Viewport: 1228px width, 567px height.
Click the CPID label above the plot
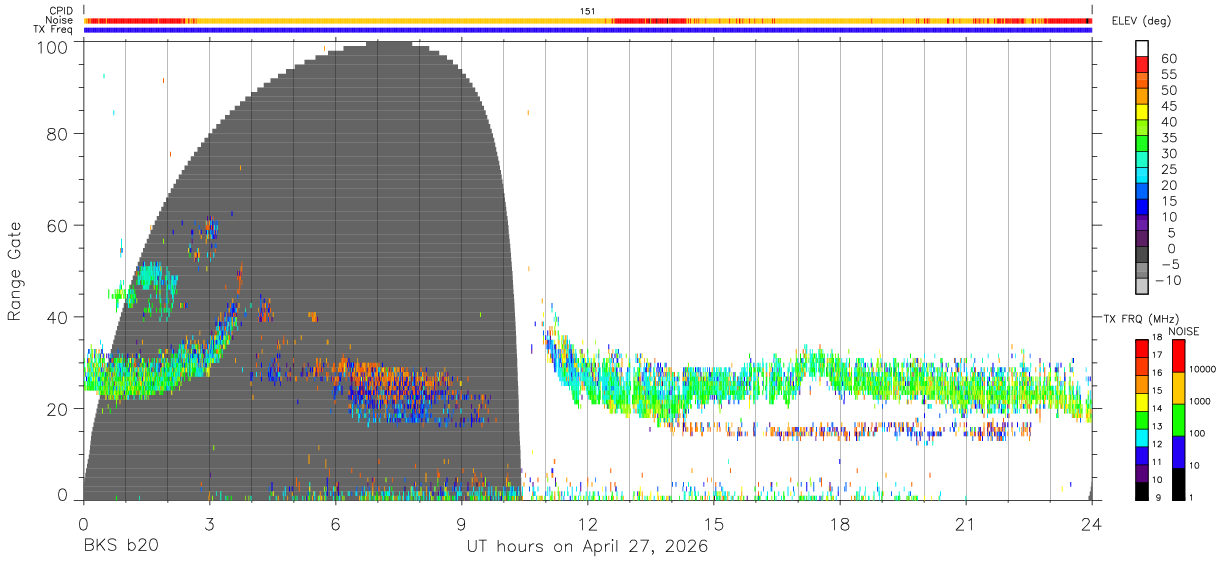point(60,10)
